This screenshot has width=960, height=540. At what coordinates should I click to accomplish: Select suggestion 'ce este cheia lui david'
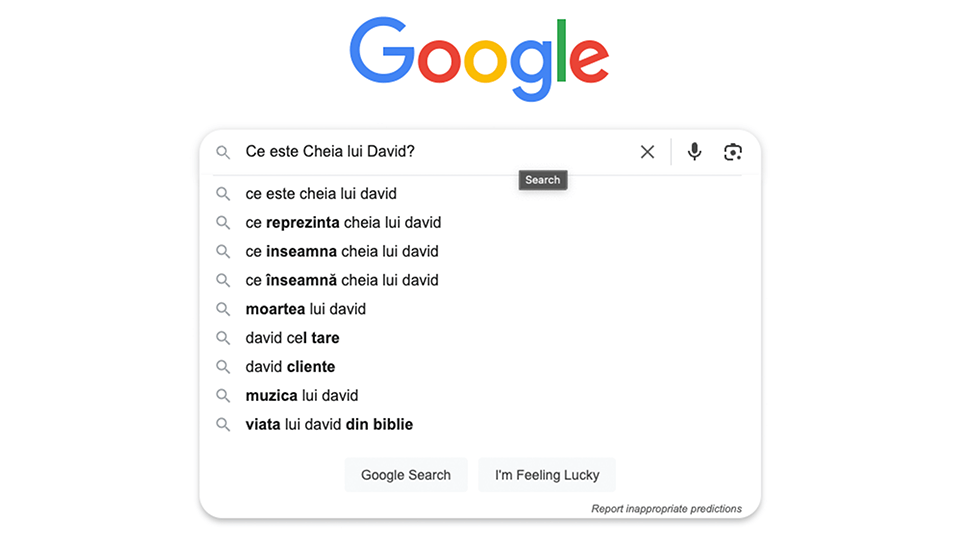[x=321, y=194]
